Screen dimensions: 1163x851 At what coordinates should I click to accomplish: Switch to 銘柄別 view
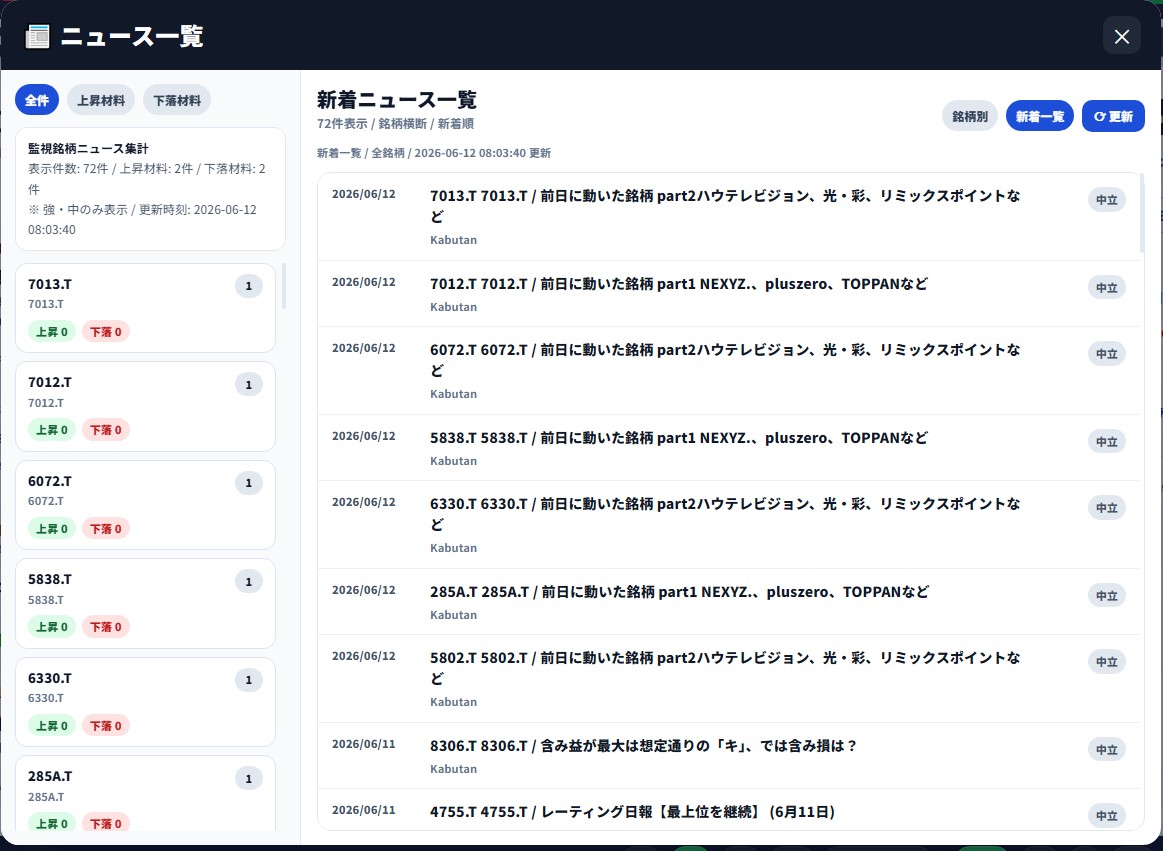click(970, 116)
